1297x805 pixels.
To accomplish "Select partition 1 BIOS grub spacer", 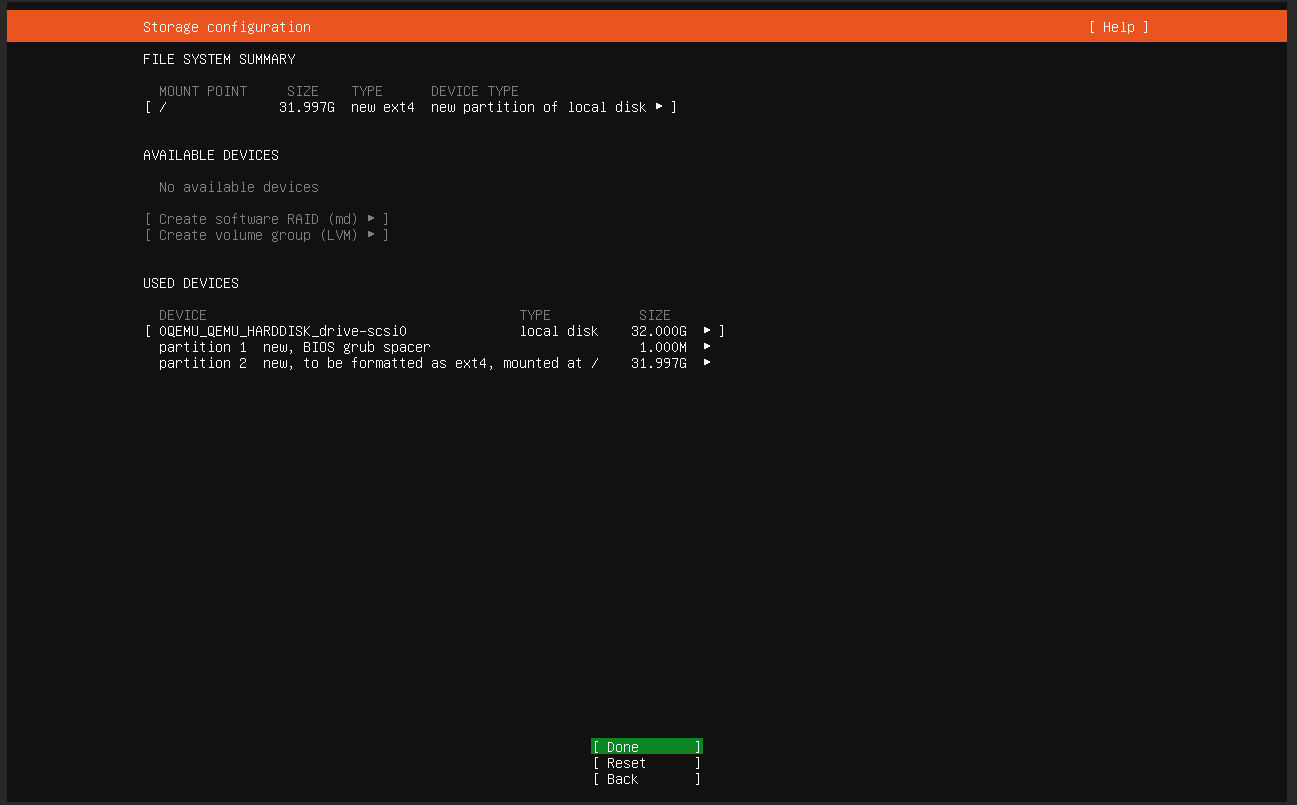I will pyautogui.click(x=294, y=347).
